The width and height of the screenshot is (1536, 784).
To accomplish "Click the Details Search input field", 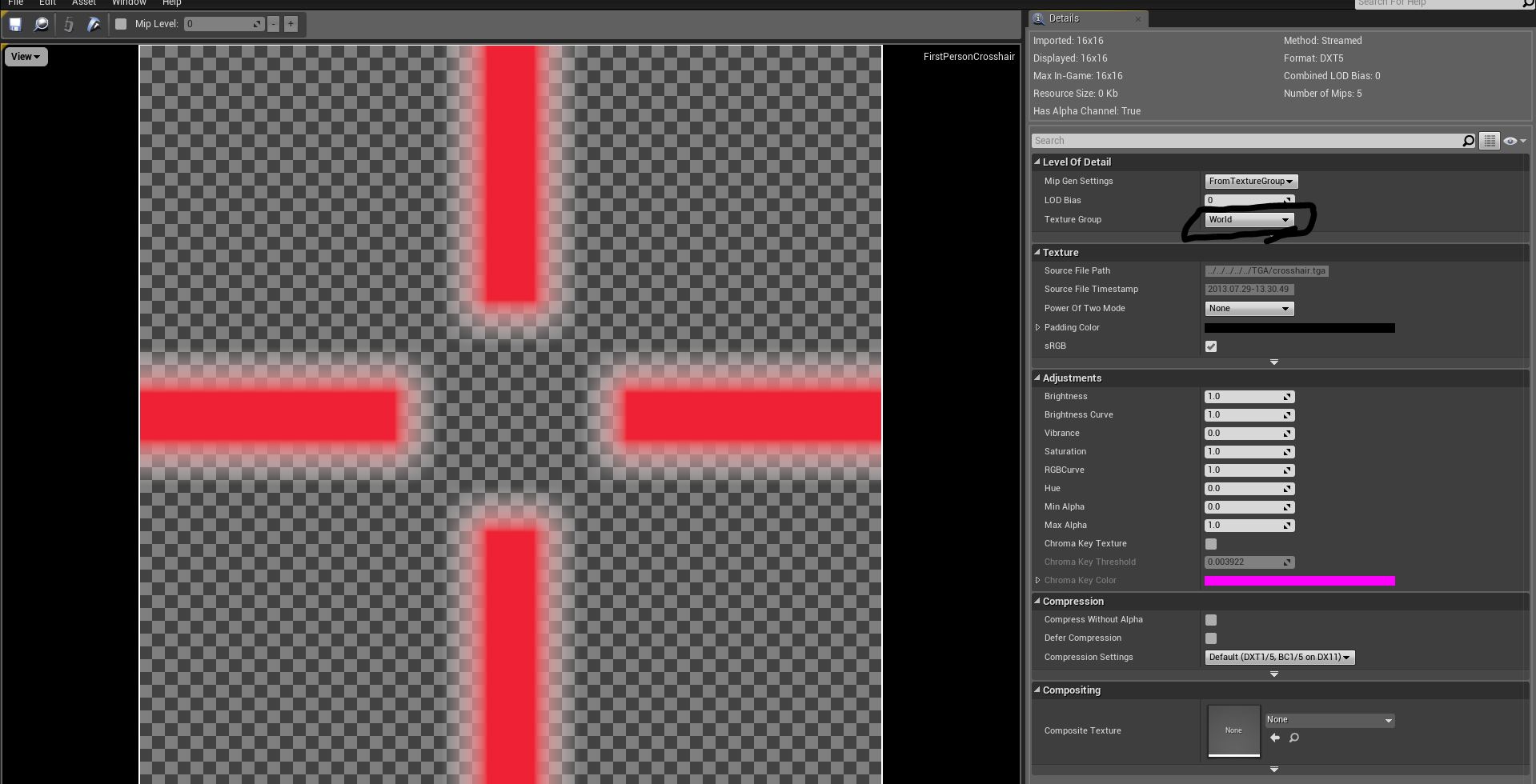I will (1245, 141).
